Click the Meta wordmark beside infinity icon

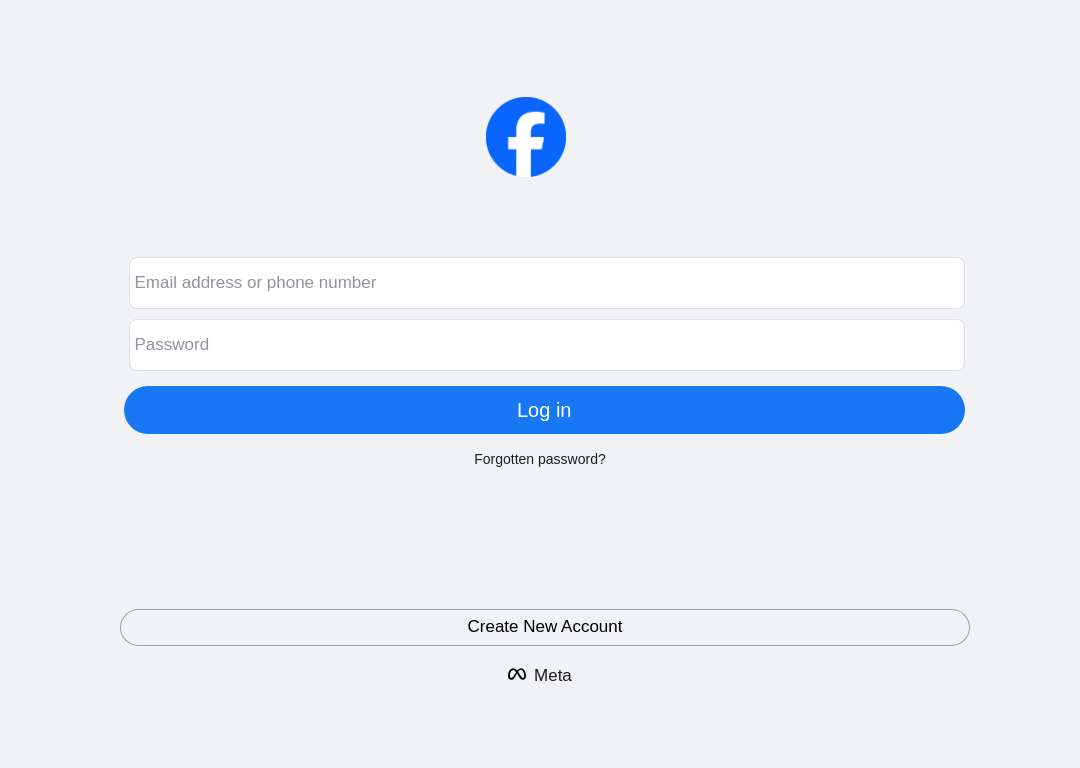pyautogui.click(x=552, y=675)
